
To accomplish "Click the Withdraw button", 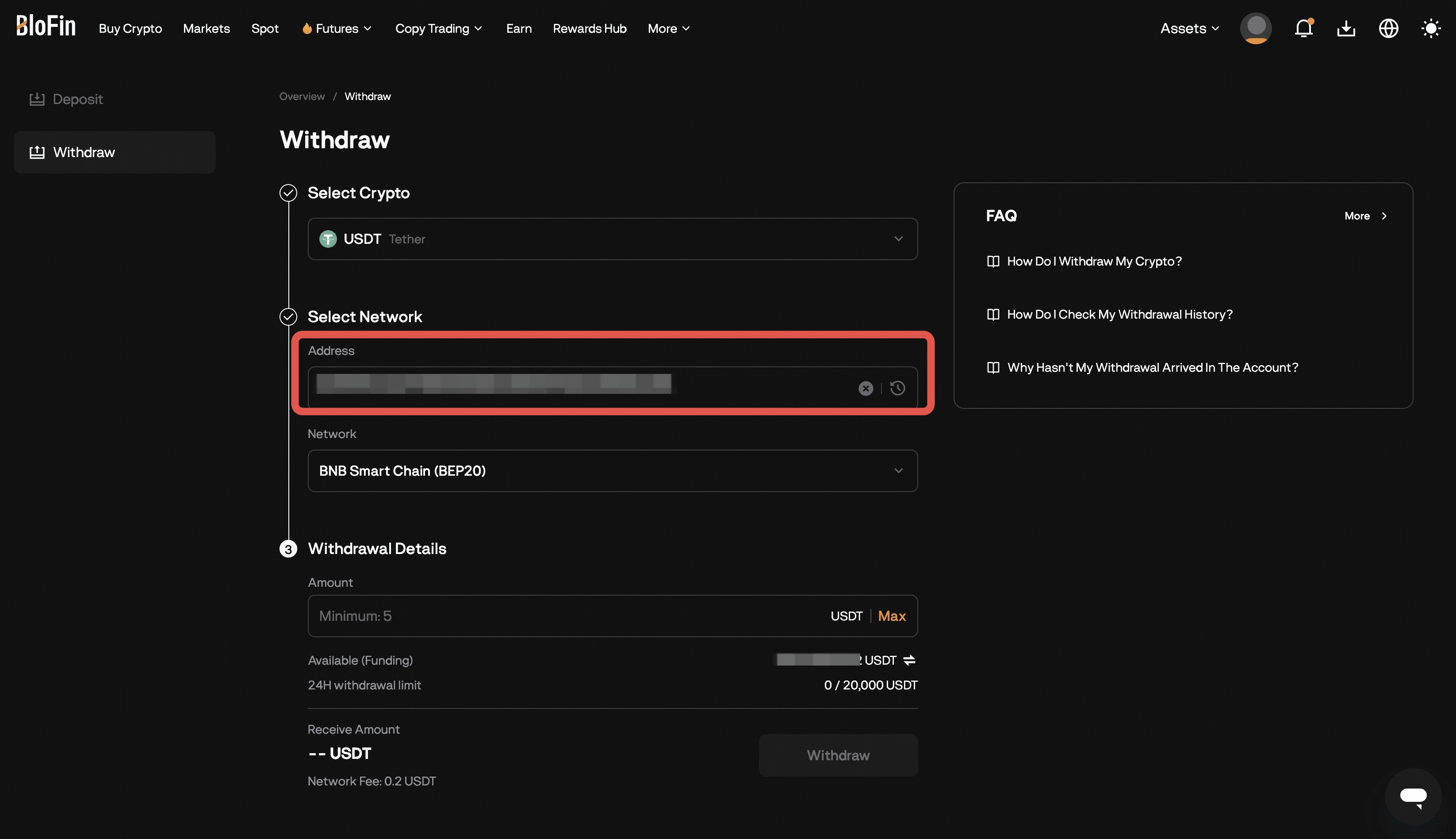I will 838,755.
